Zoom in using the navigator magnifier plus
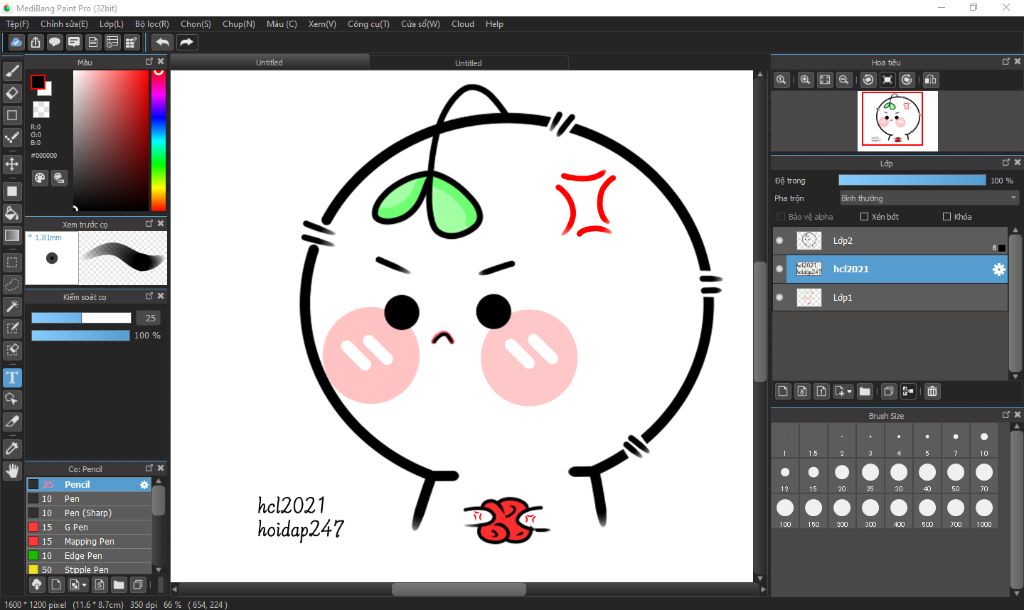Image resolution: width=1024 pixels, height=610 pixels. [x=805, y=80]
